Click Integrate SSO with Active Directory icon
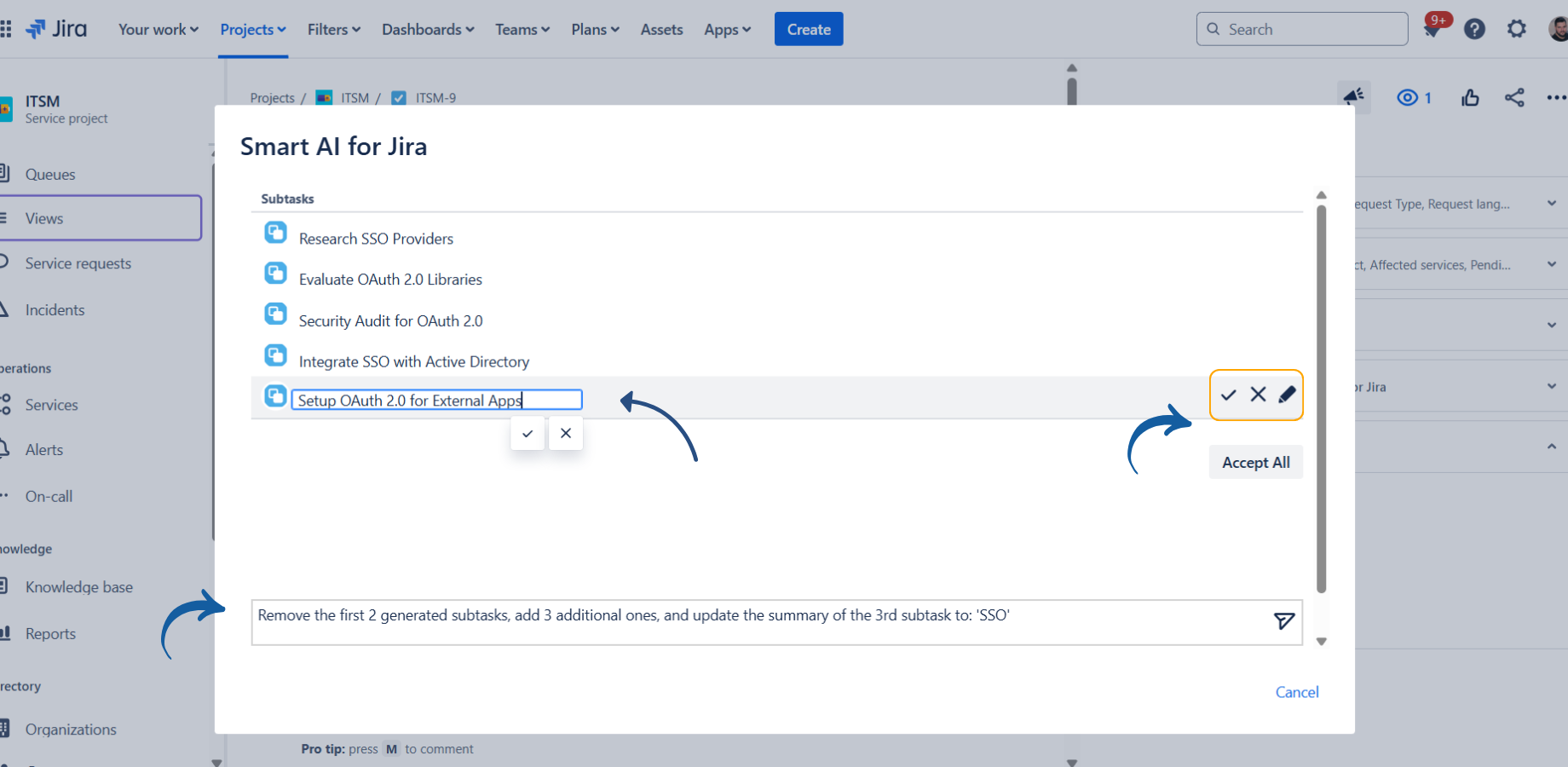 [x=275, y=355]
